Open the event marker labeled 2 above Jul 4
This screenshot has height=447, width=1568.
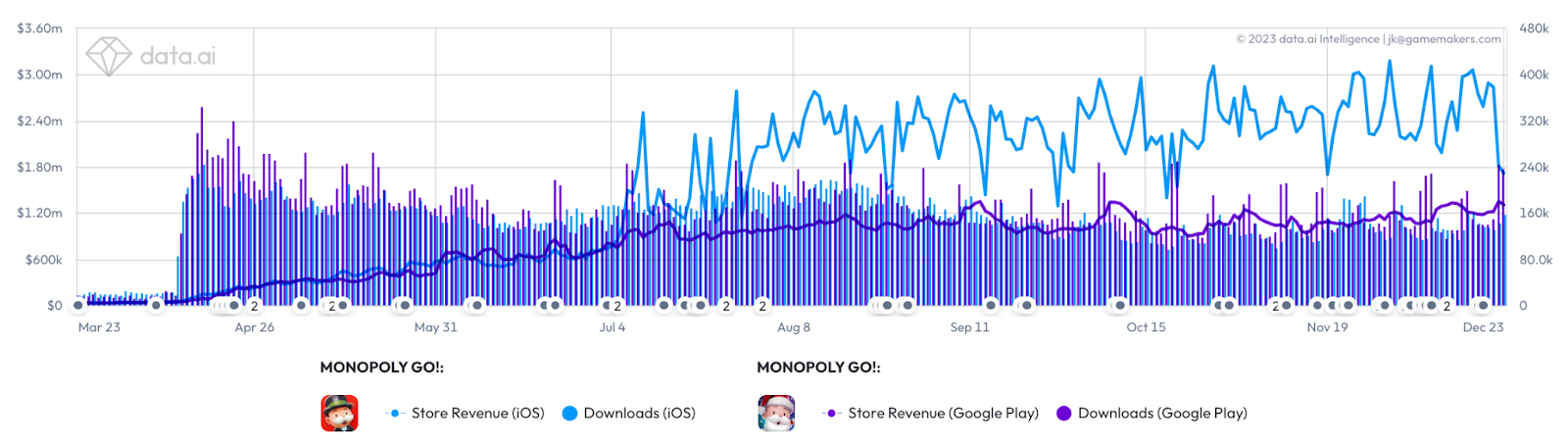(616, 306)
